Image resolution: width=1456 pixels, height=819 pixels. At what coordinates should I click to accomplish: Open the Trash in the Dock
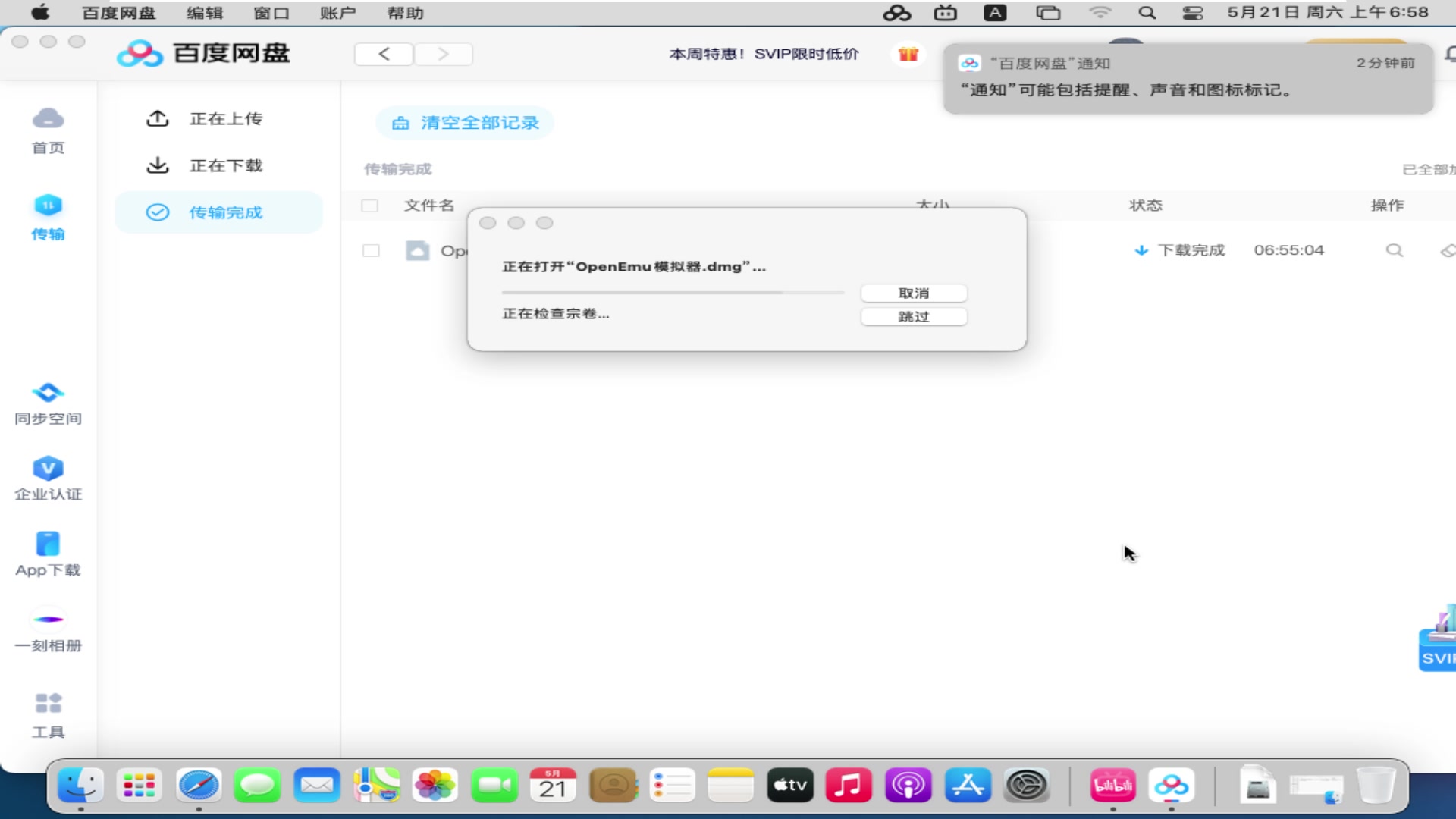[1376, 786]
